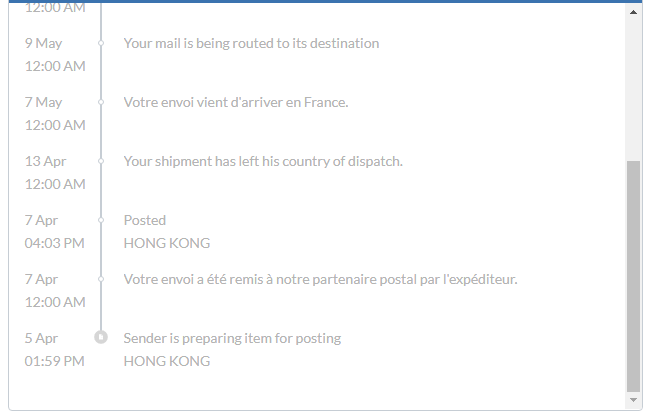The height and width of the screenshot is (417, 652).
Task: Click the timeline dot next to the Posted event
Action: pyautogui.click(x=101, y=221)
